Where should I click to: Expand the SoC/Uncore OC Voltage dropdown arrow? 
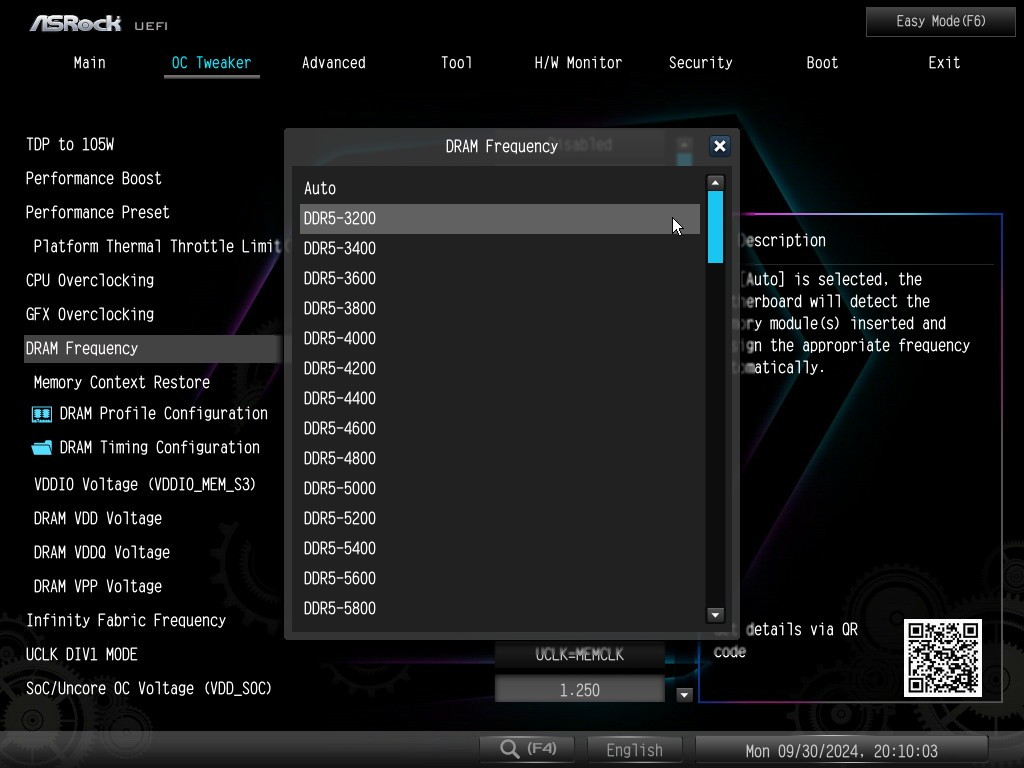[x=685, y=694]
